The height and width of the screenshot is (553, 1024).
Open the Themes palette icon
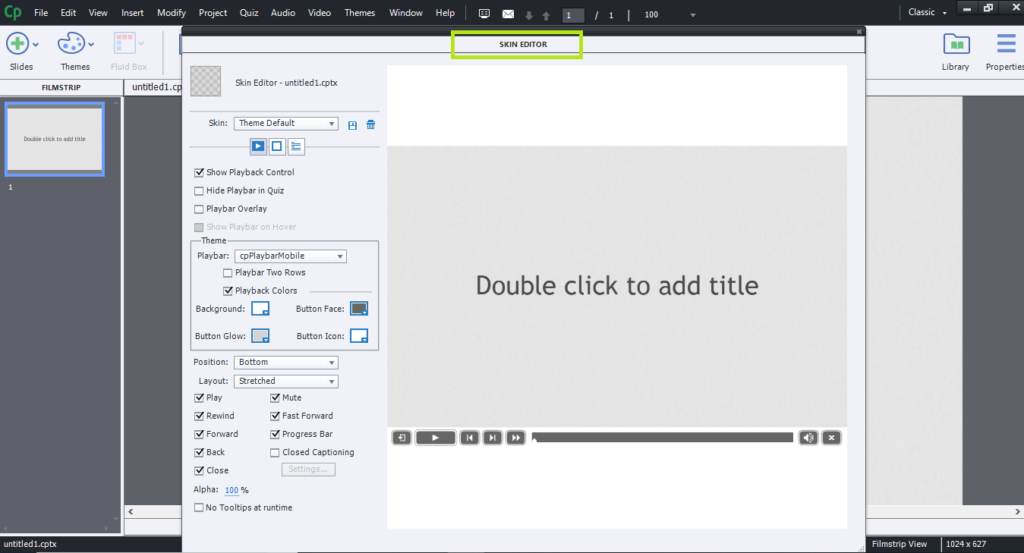[70, 44]
